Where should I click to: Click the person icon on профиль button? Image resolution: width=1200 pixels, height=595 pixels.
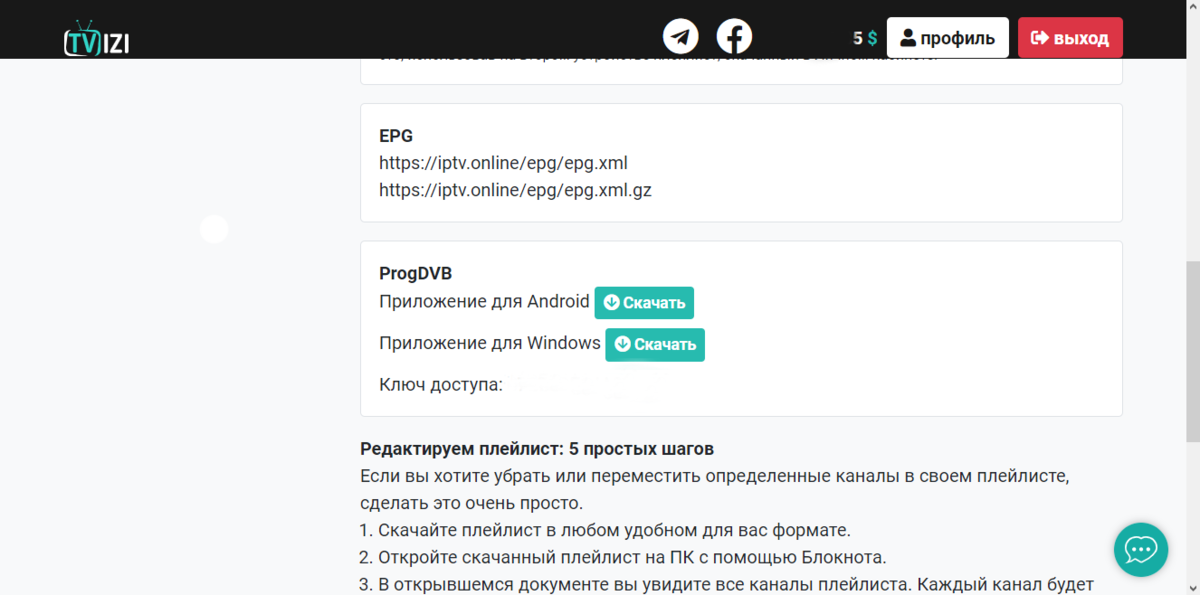click(908, 37)
